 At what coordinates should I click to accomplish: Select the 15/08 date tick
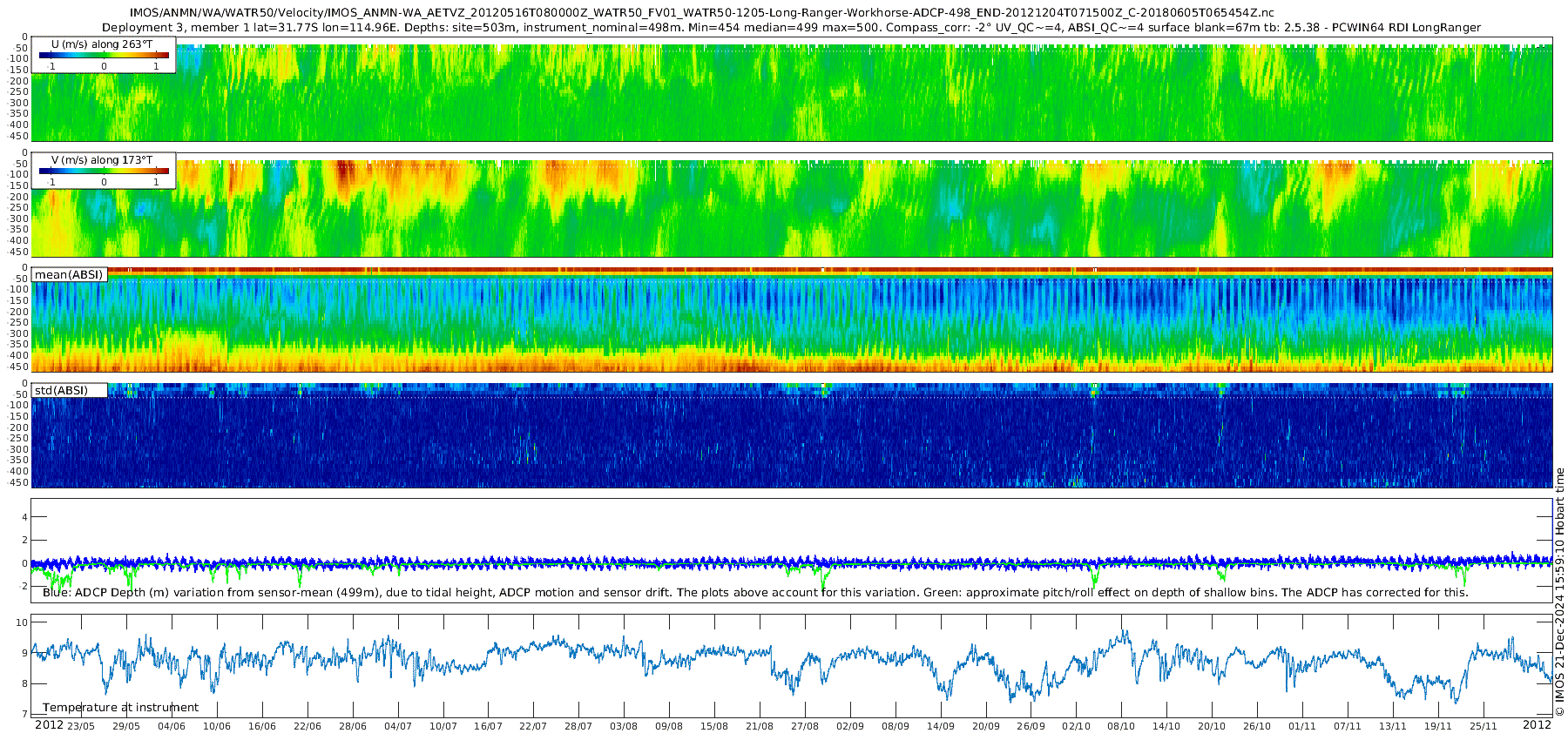pyautogui.click(x=713, y=726)
